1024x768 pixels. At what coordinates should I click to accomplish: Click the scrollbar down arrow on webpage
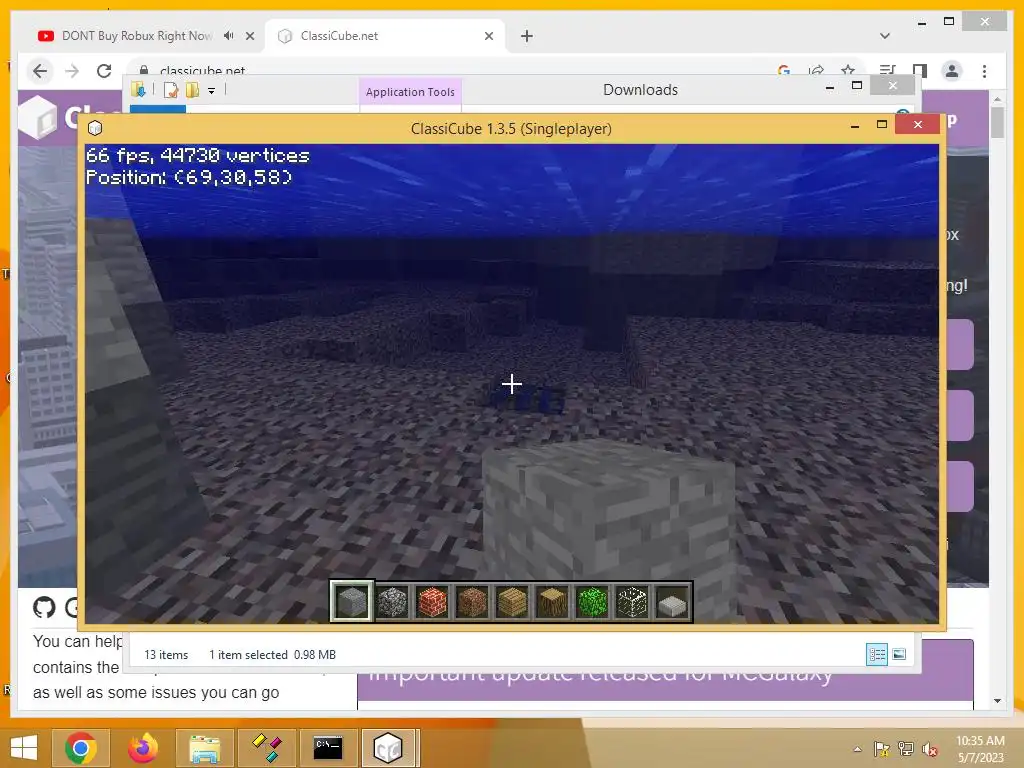997,701
